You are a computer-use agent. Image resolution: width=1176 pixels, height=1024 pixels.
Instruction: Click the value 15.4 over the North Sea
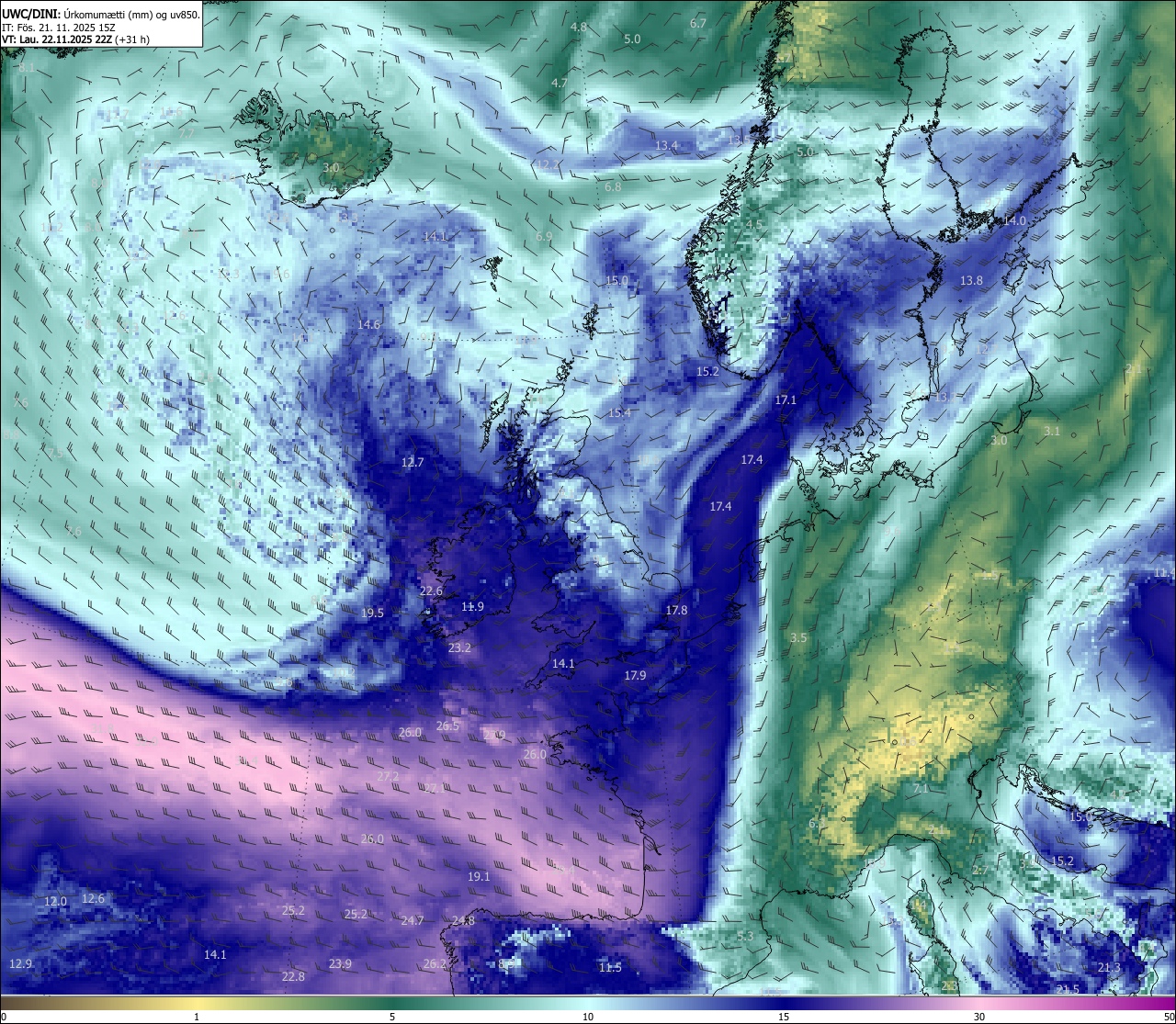point(620,413)
